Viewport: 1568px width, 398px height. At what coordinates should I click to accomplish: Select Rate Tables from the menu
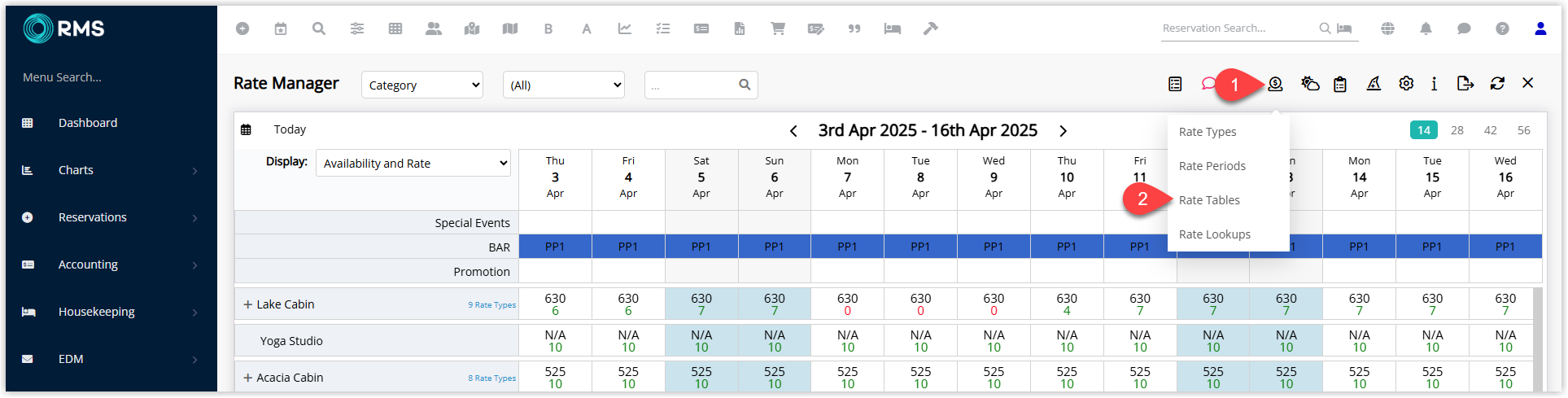tap(1209, 200)
